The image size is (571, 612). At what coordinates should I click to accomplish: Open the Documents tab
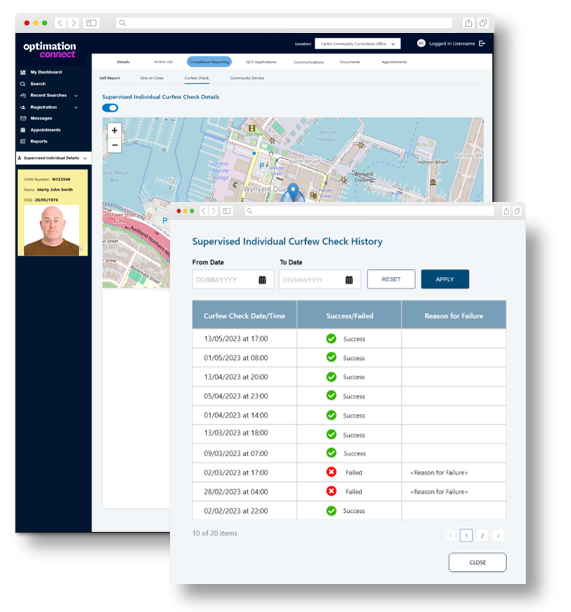350,62
